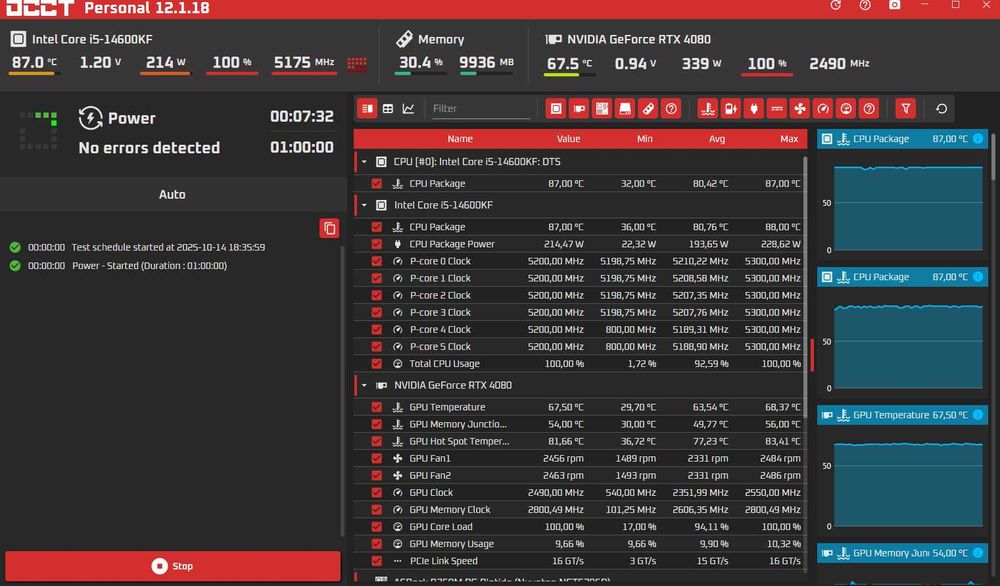Toggle the clock frequency sensor filter
The height and width of the screenshot is (586, 1000).
click(x=823, y=108)
